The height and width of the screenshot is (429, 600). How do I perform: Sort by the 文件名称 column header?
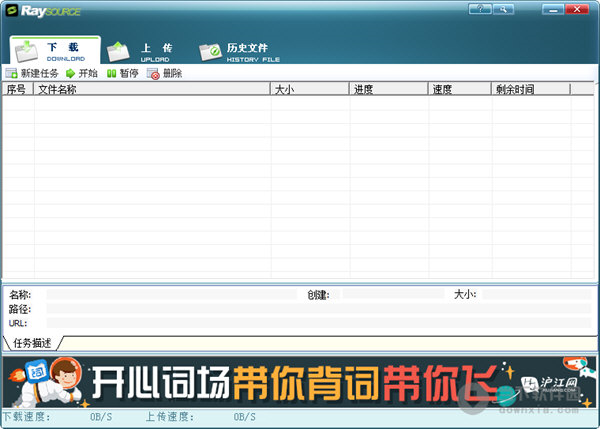click(152, 89)
